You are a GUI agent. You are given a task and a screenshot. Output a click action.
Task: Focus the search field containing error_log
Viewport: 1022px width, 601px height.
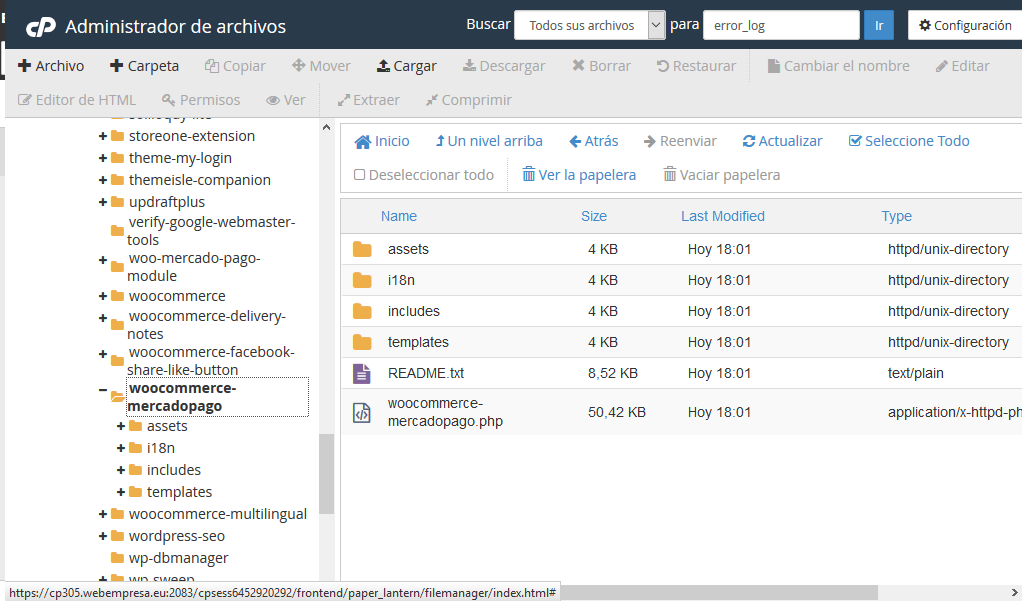(x=781, y=25)
